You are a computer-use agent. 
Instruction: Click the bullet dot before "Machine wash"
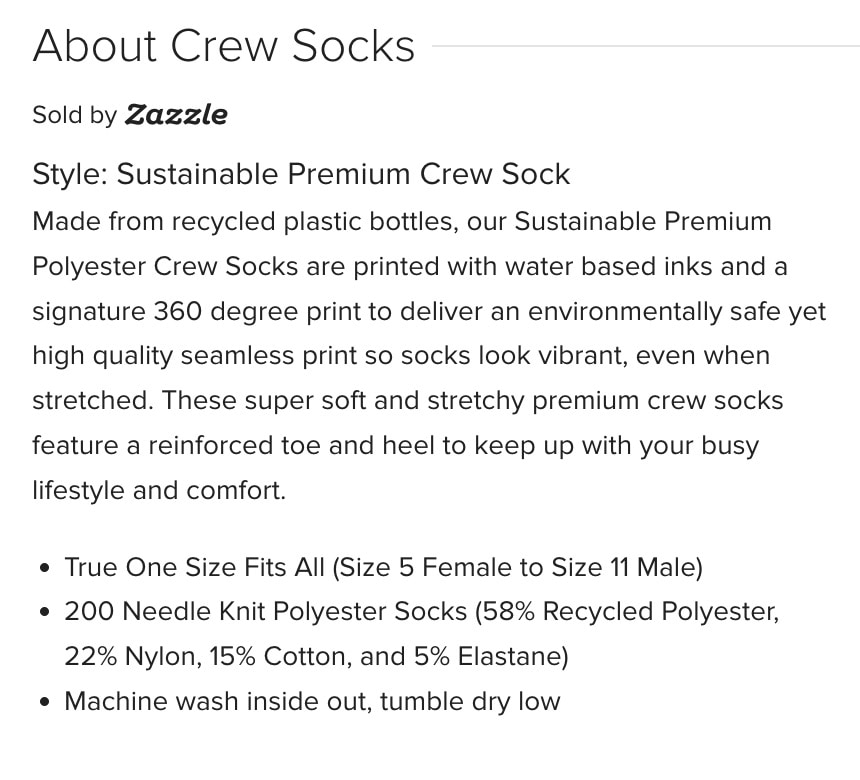tap(44, 702)
